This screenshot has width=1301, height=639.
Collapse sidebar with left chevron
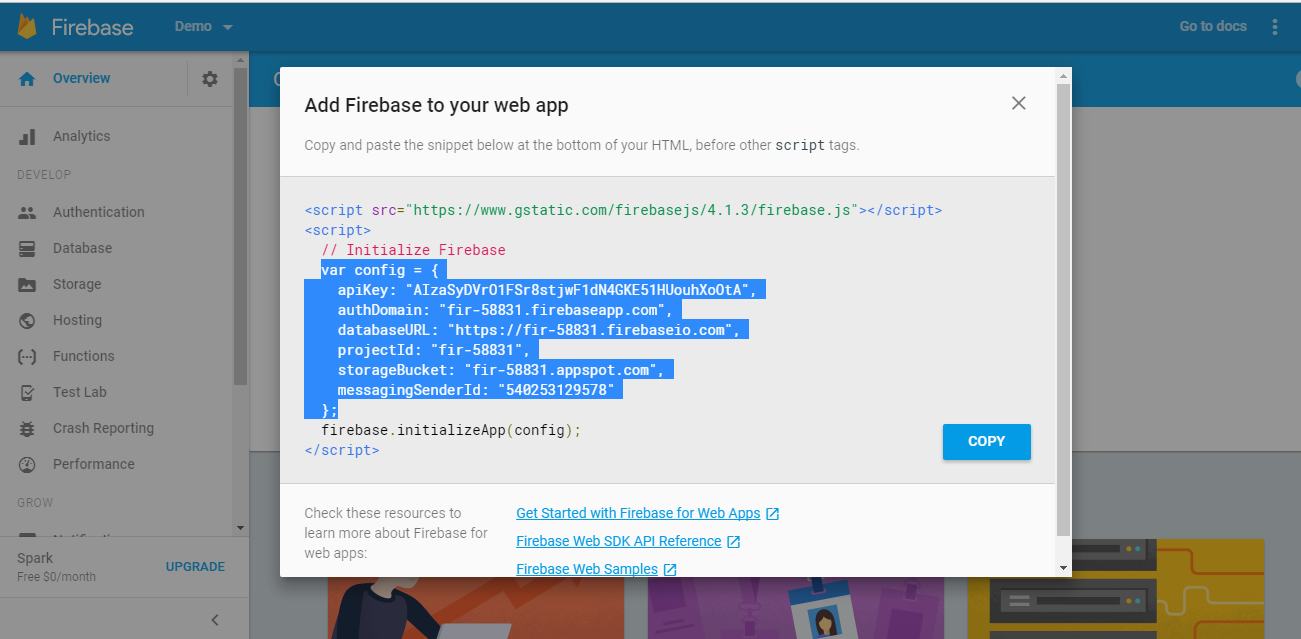[x=215, y=620]
